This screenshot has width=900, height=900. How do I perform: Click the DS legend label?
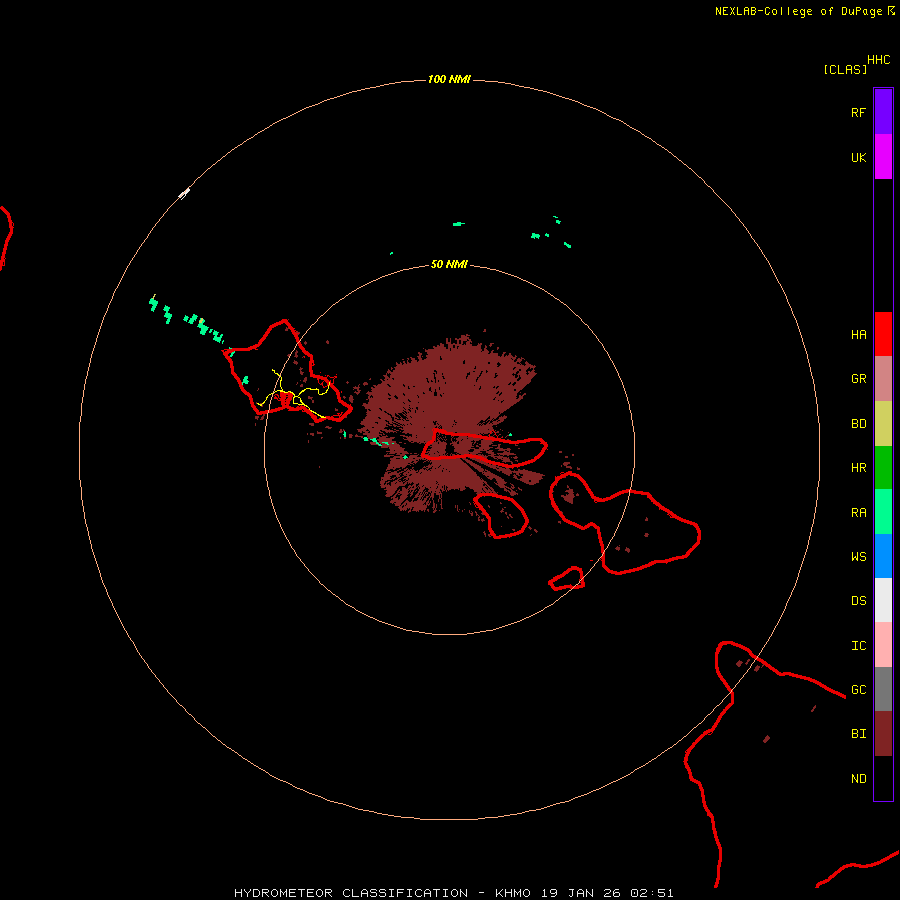[858, 600]
